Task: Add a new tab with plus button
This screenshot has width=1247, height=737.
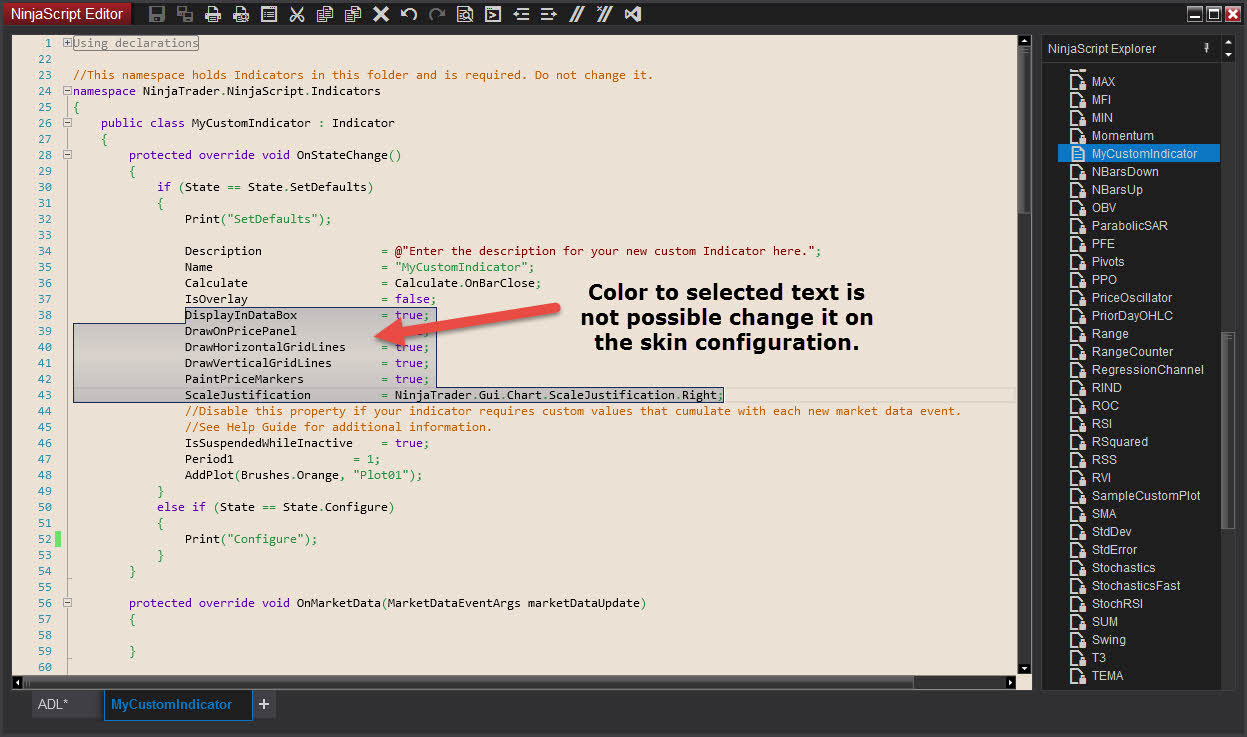Action: [264, 704]
